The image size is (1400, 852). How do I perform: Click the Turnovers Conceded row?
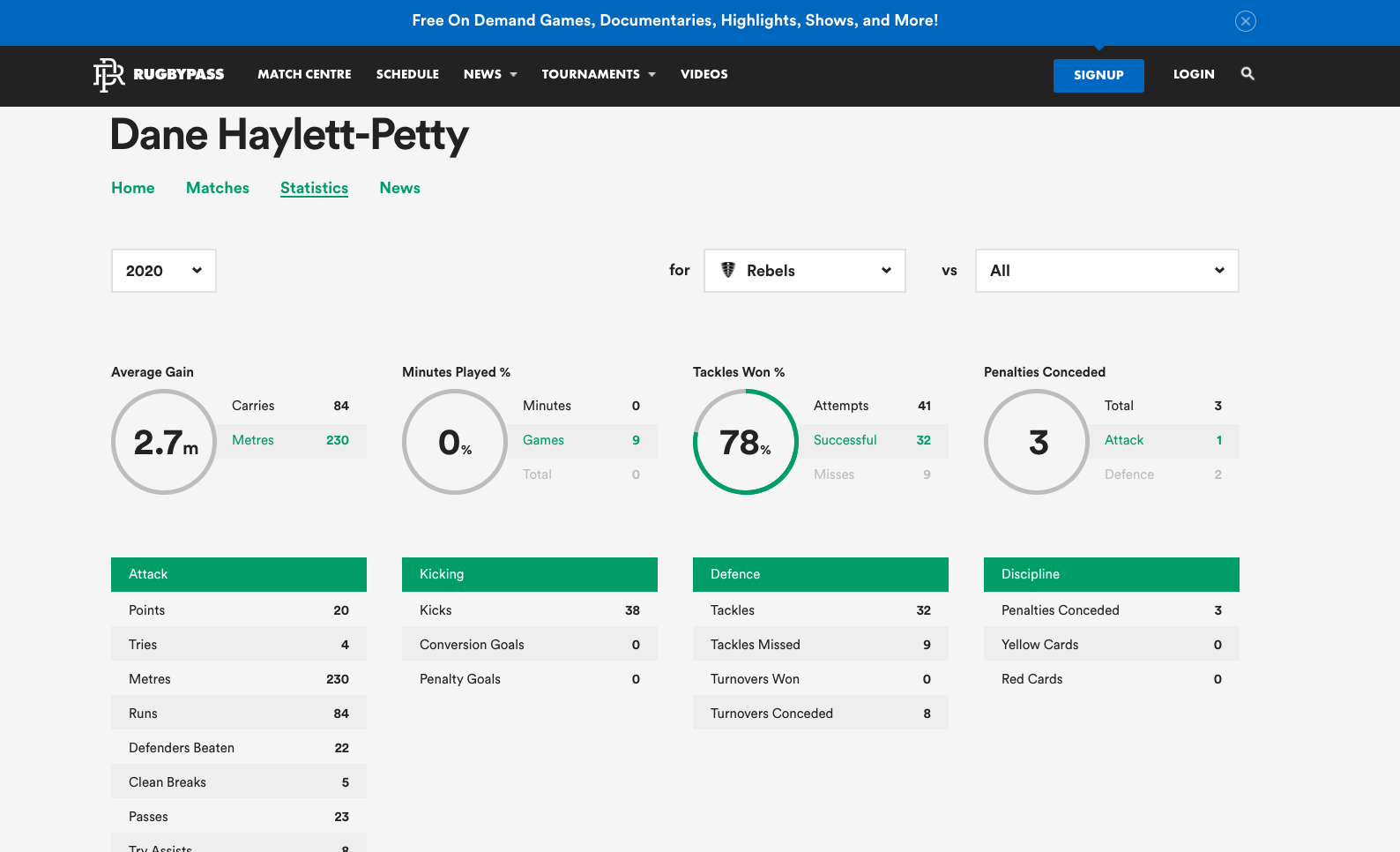coord(821,714)
